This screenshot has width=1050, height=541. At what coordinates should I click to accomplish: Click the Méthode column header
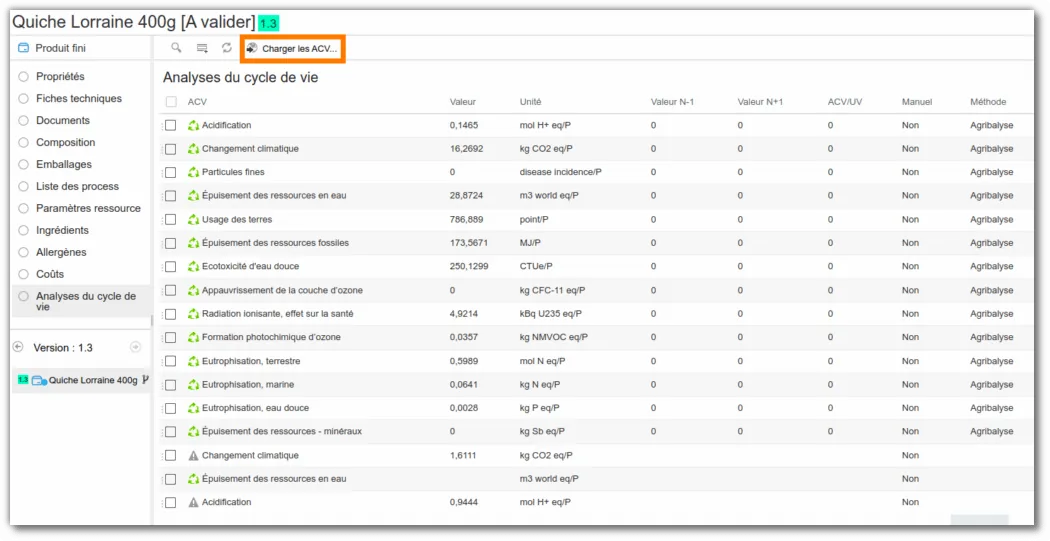pos(988,102)
